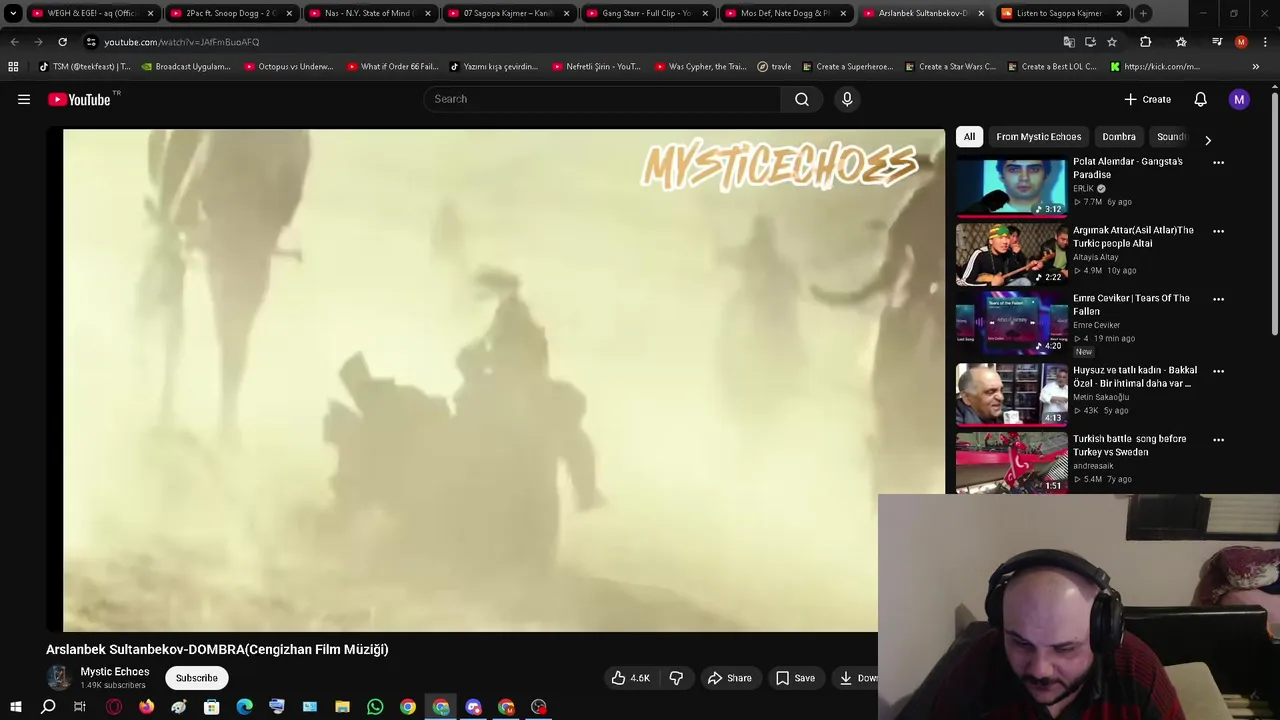Like the video with thumbs up
Screen dimensions: 1280x720
(631, 678)
